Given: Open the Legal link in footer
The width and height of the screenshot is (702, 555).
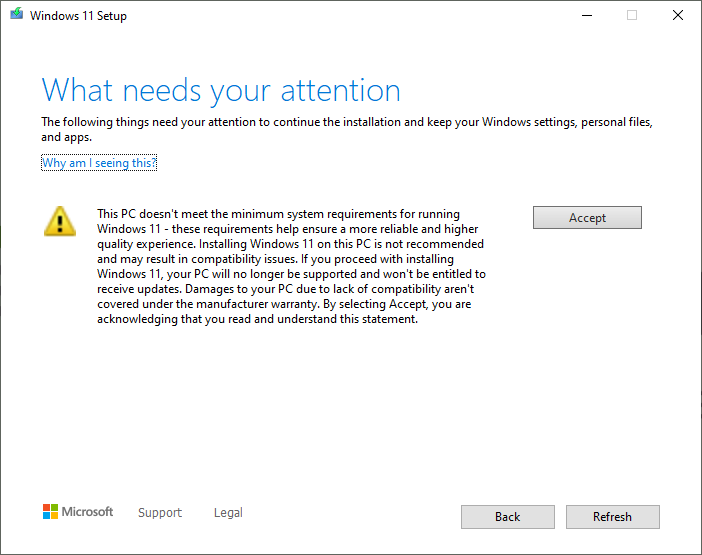Looking at the screenshot, I should [228, 512].
